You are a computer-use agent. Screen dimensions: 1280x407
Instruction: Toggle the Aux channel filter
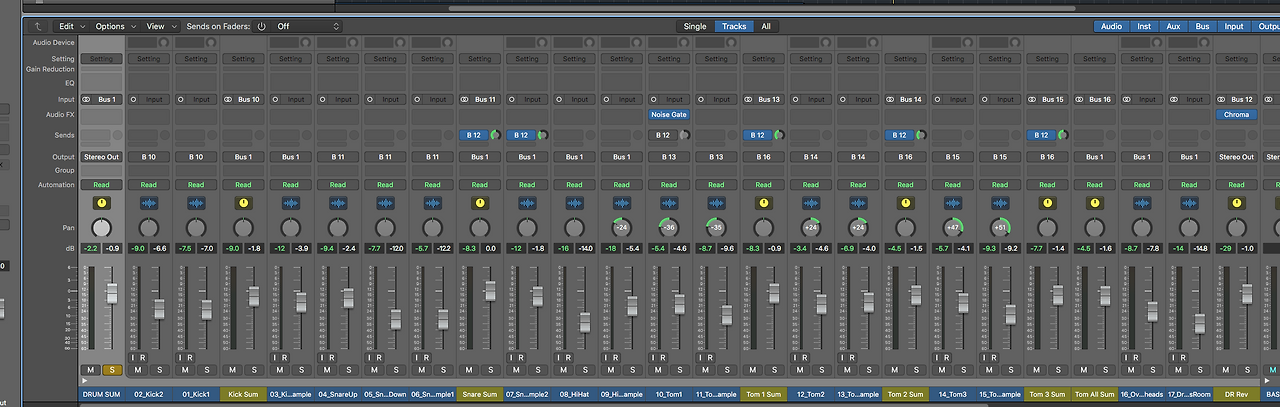pyautogui.click(x=1173, y=26)
